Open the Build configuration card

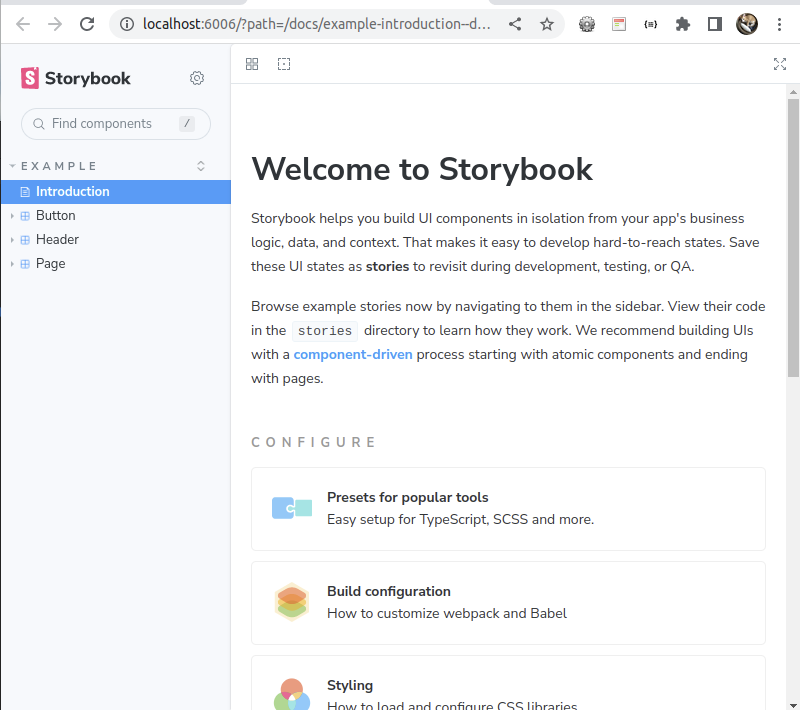coord(508,603)
